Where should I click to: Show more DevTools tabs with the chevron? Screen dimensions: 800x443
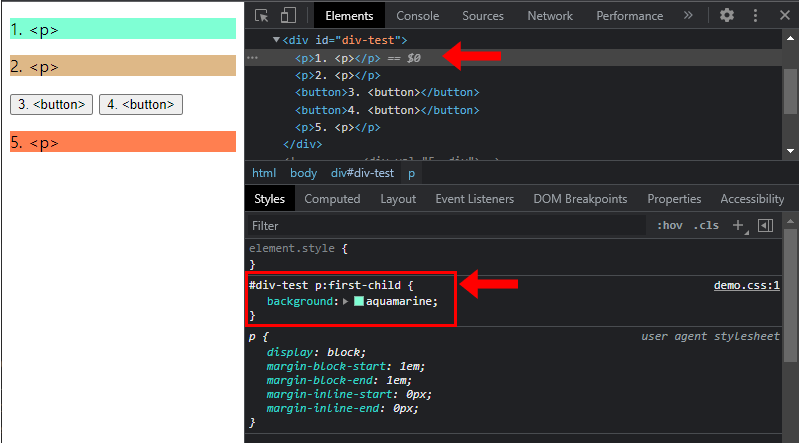[x=688, y=15]
